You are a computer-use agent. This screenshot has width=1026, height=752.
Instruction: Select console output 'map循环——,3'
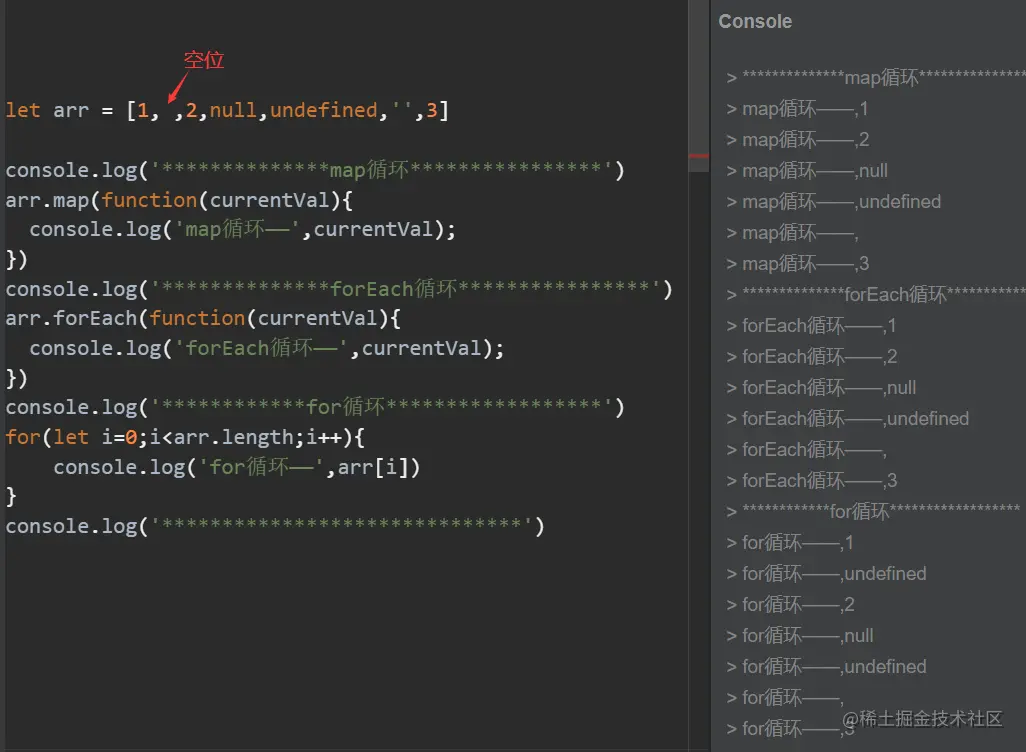(798, 264)
